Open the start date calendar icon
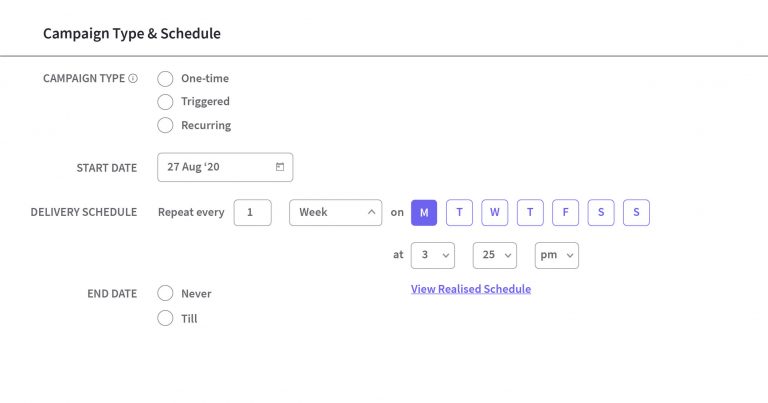The image size is (768, 403). click(280, 167)
